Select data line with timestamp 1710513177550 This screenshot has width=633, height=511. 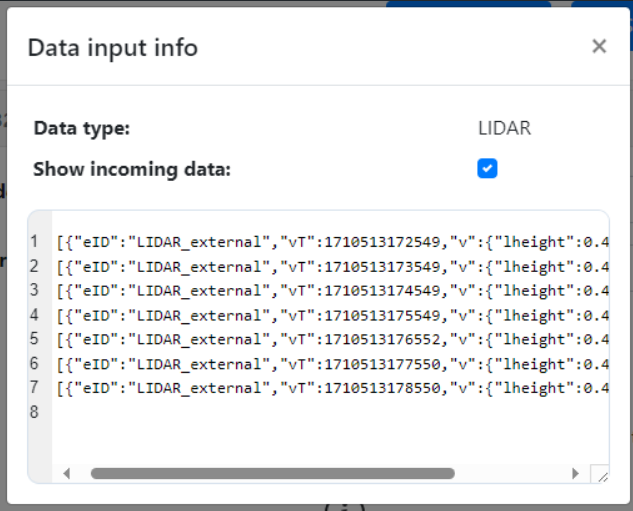click(330, 363)
